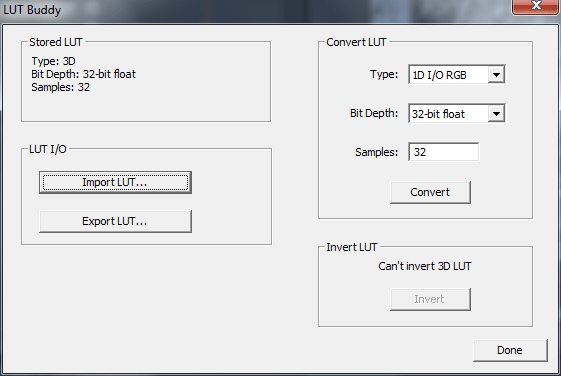561x376 pixels.
Task: Click the 'Convert LUT' group heading
Action: 356,42
